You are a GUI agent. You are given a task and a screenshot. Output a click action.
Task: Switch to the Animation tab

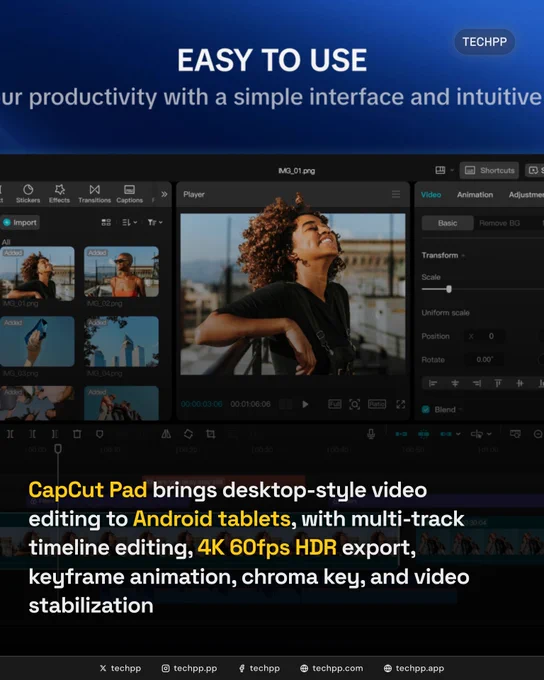pos(475,195)
